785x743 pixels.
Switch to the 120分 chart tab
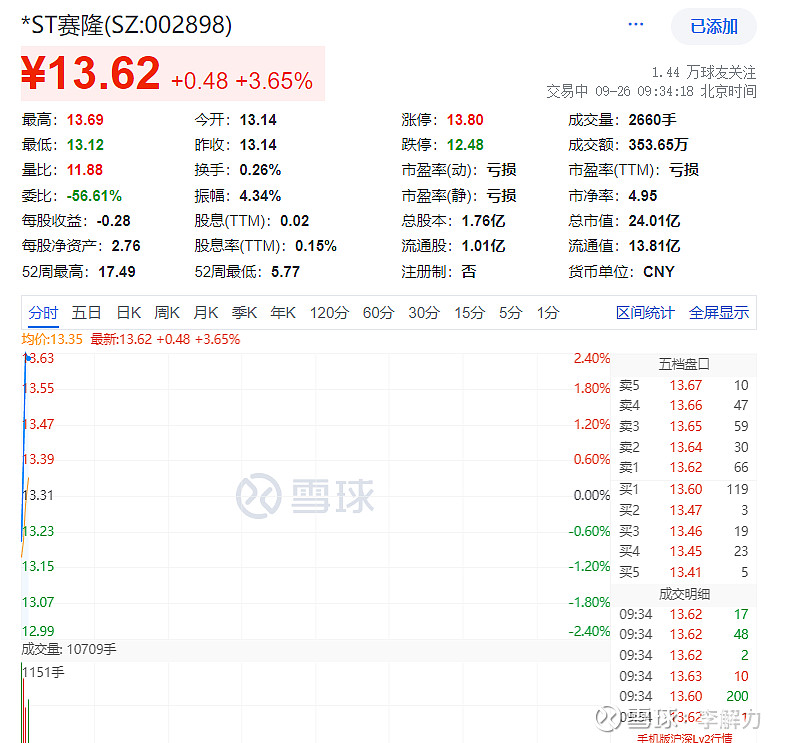329,313
